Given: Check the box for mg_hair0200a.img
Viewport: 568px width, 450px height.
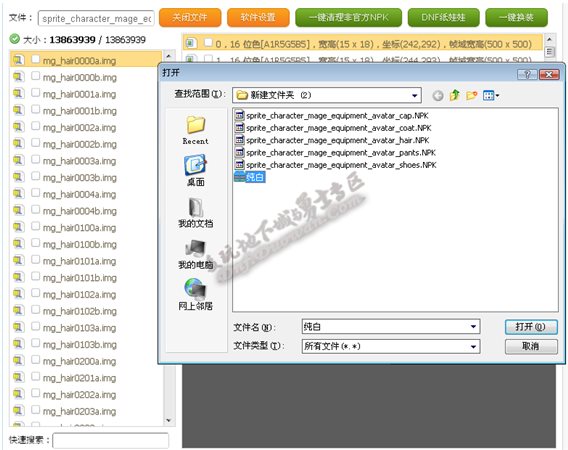Looking at the screenshot, I should [x=36, y=360].
